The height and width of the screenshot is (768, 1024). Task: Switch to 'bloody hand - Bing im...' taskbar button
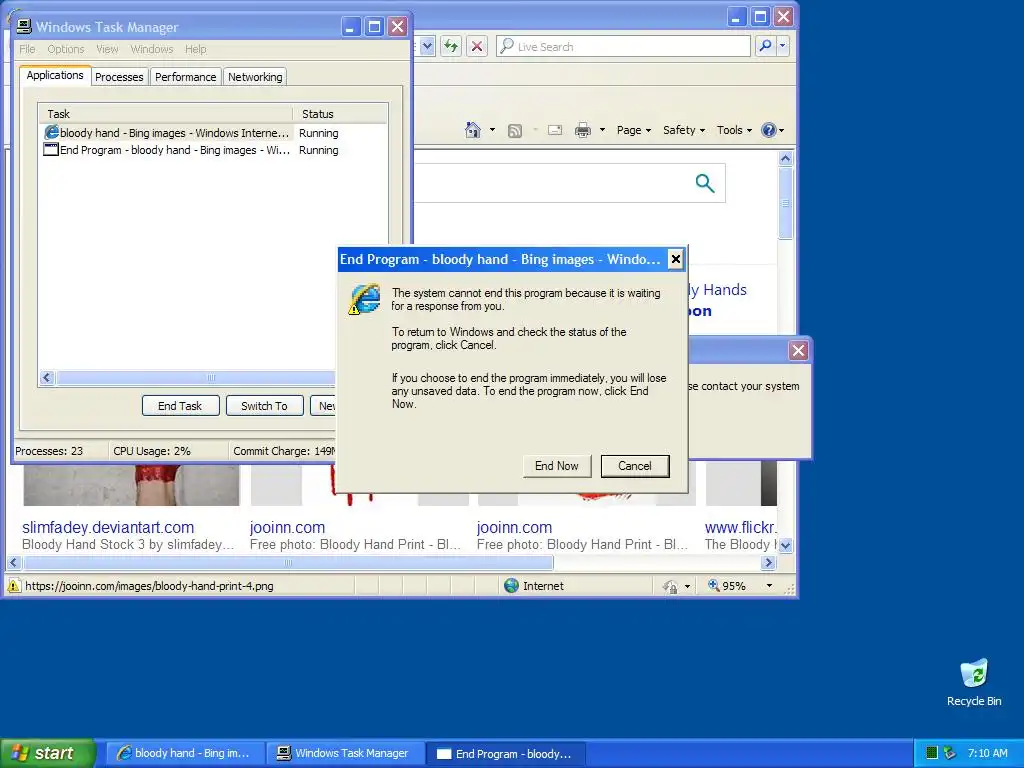click(x=186, y=753)
